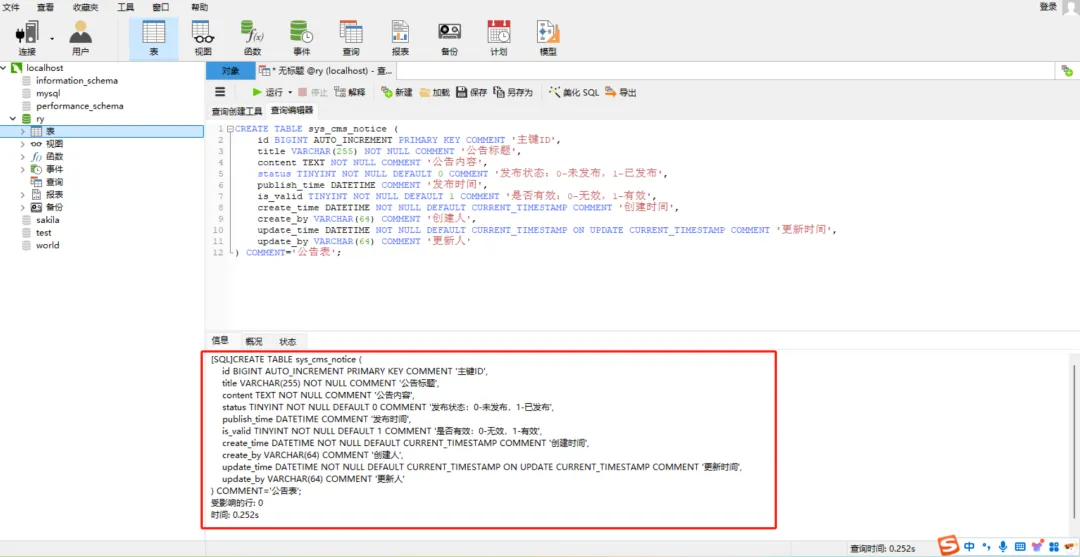Open the 备份 (Backup) toolbar icon
This screenshot has height=557, width=1080.
point(449,38)
